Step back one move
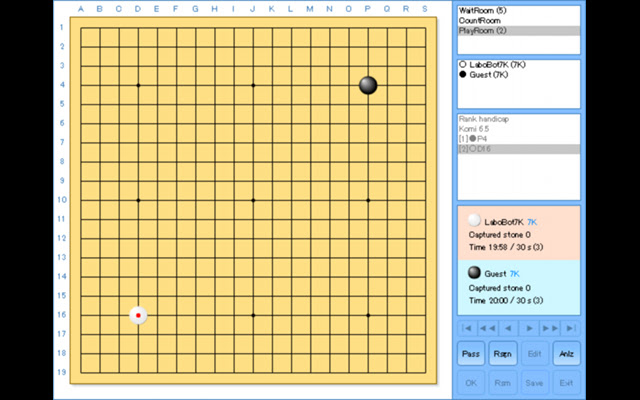The image size is (640, 400). click(x=508, y=328)
